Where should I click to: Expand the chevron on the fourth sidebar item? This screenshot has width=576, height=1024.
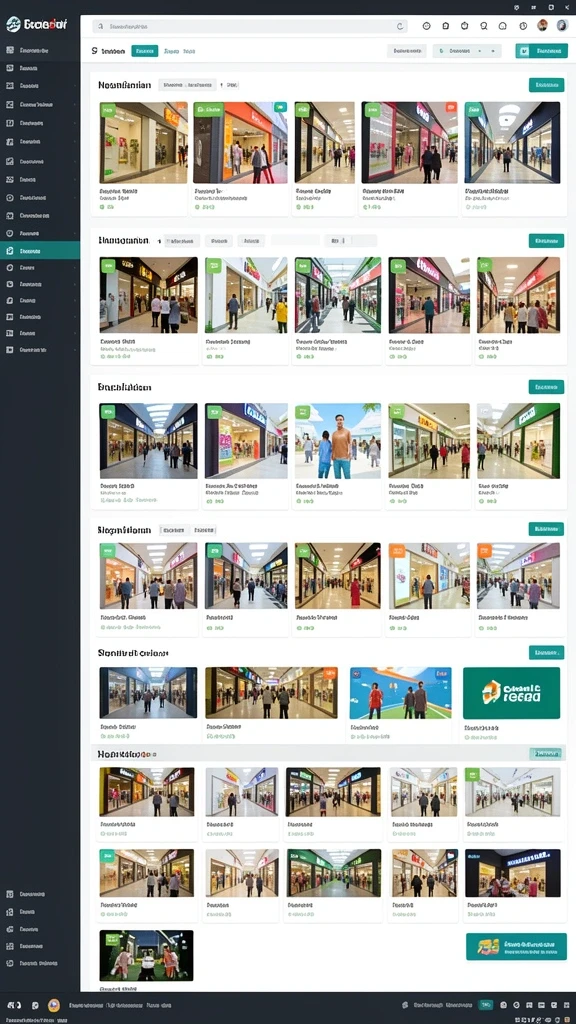click(74, 104)
